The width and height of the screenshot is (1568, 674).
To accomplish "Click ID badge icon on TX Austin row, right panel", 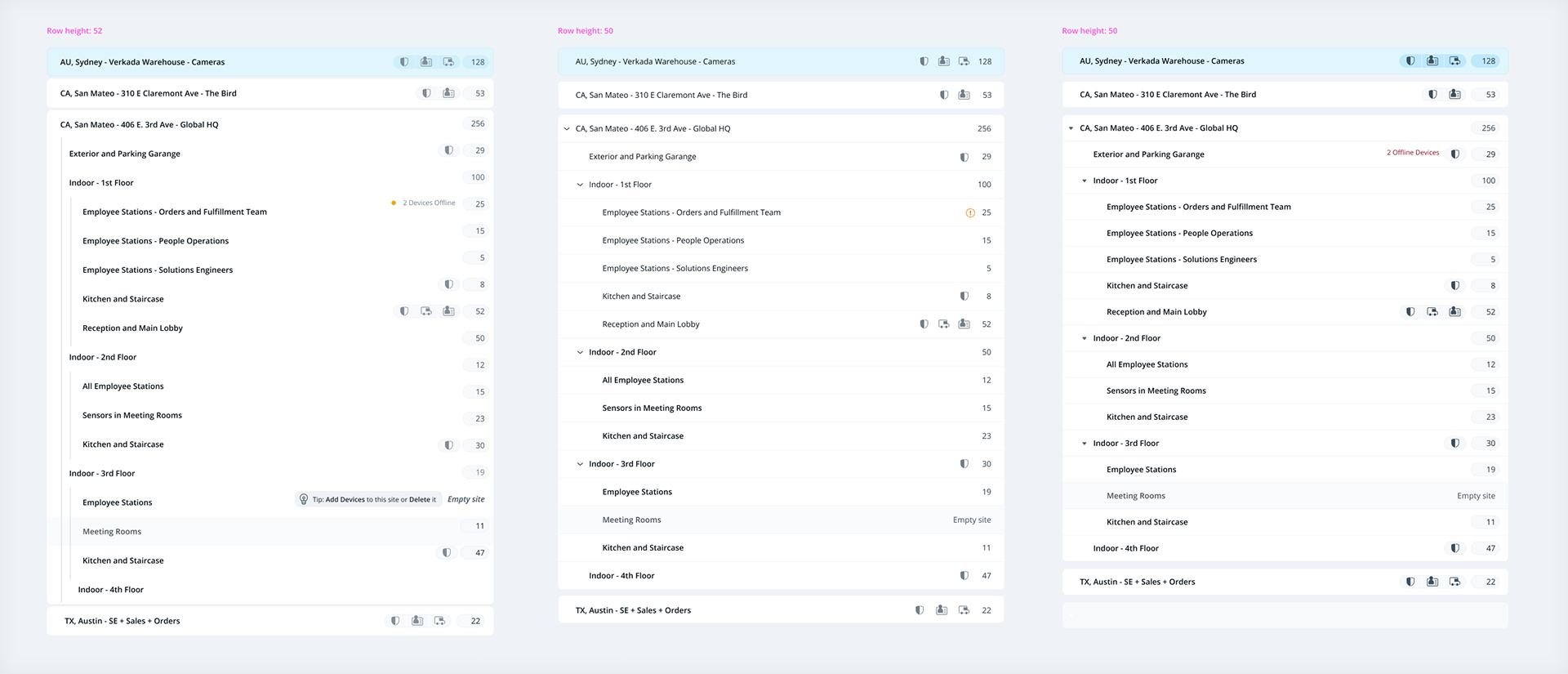I will [1432, 582].
